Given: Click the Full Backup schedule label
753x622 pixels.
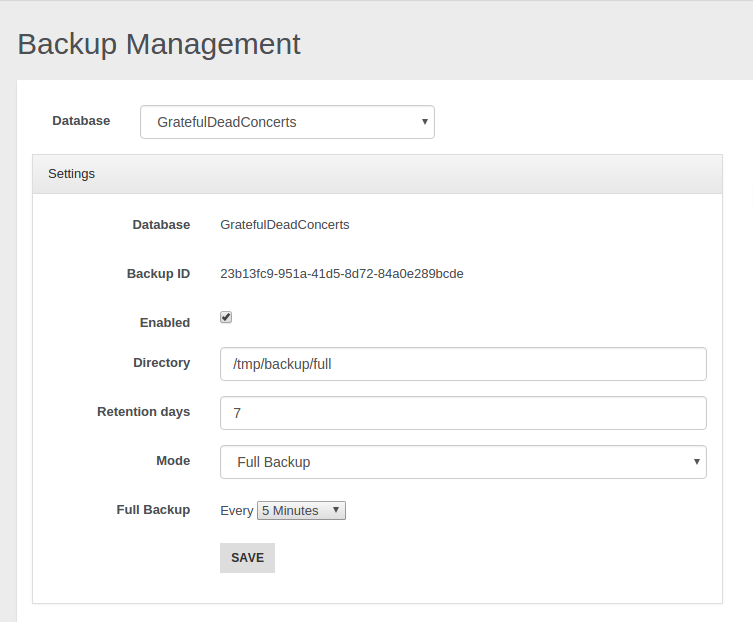Looking at the screenshot, I should (153, 510).
